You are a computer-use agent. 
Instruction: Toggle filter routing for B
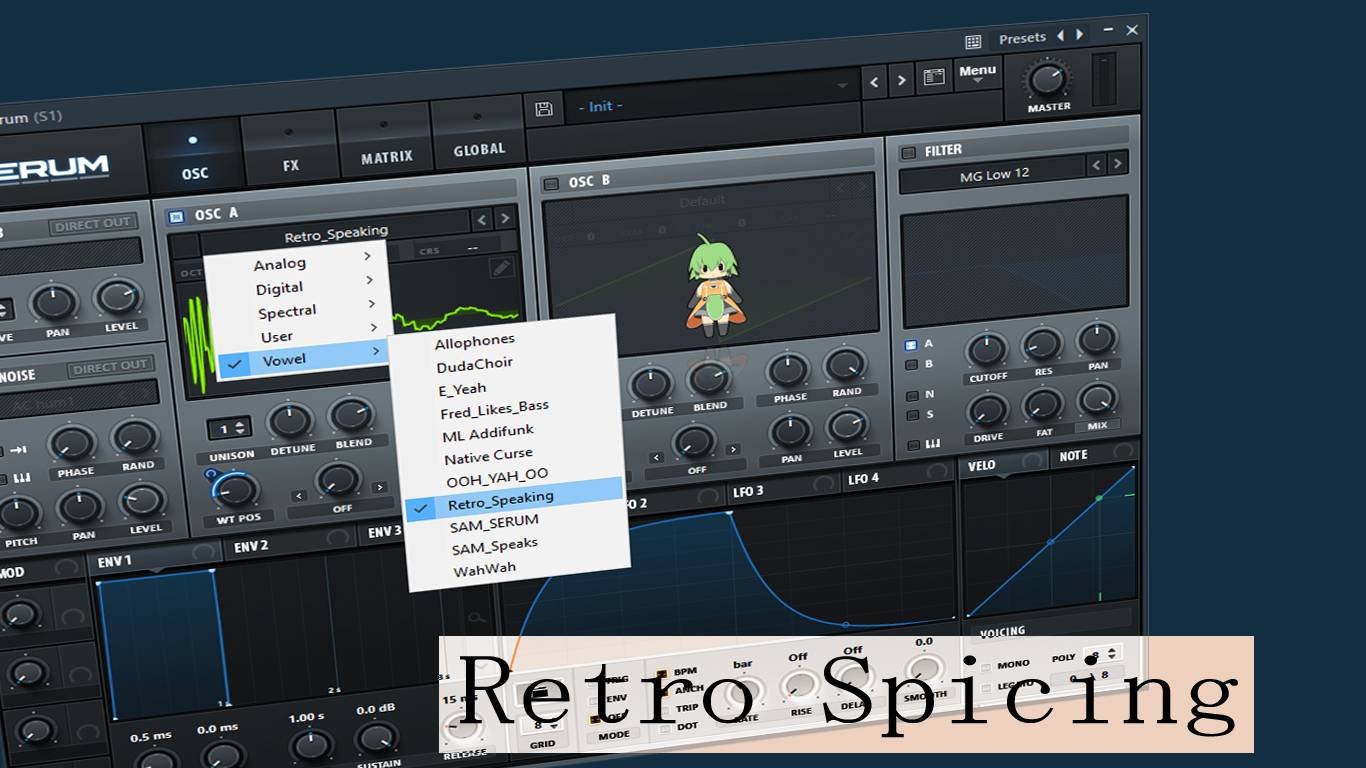click(910, 365)
